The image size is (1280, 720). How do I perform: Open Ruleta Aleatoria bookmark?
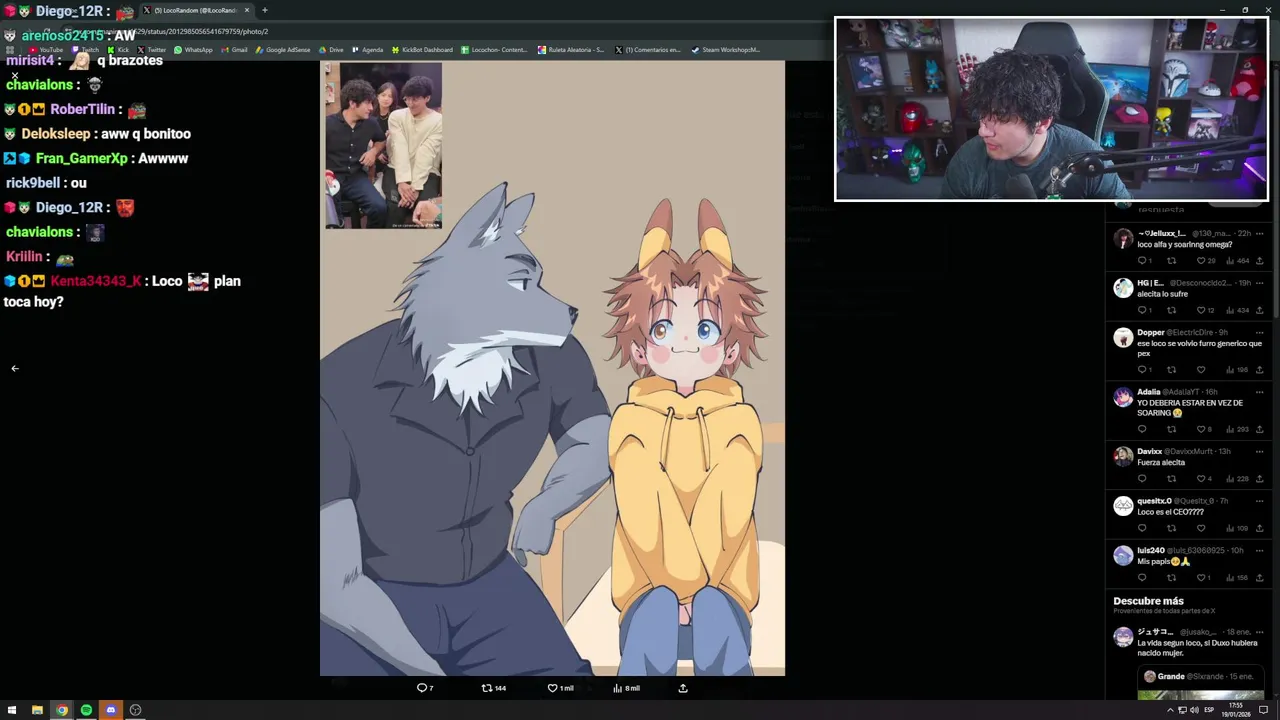[571, 50]
